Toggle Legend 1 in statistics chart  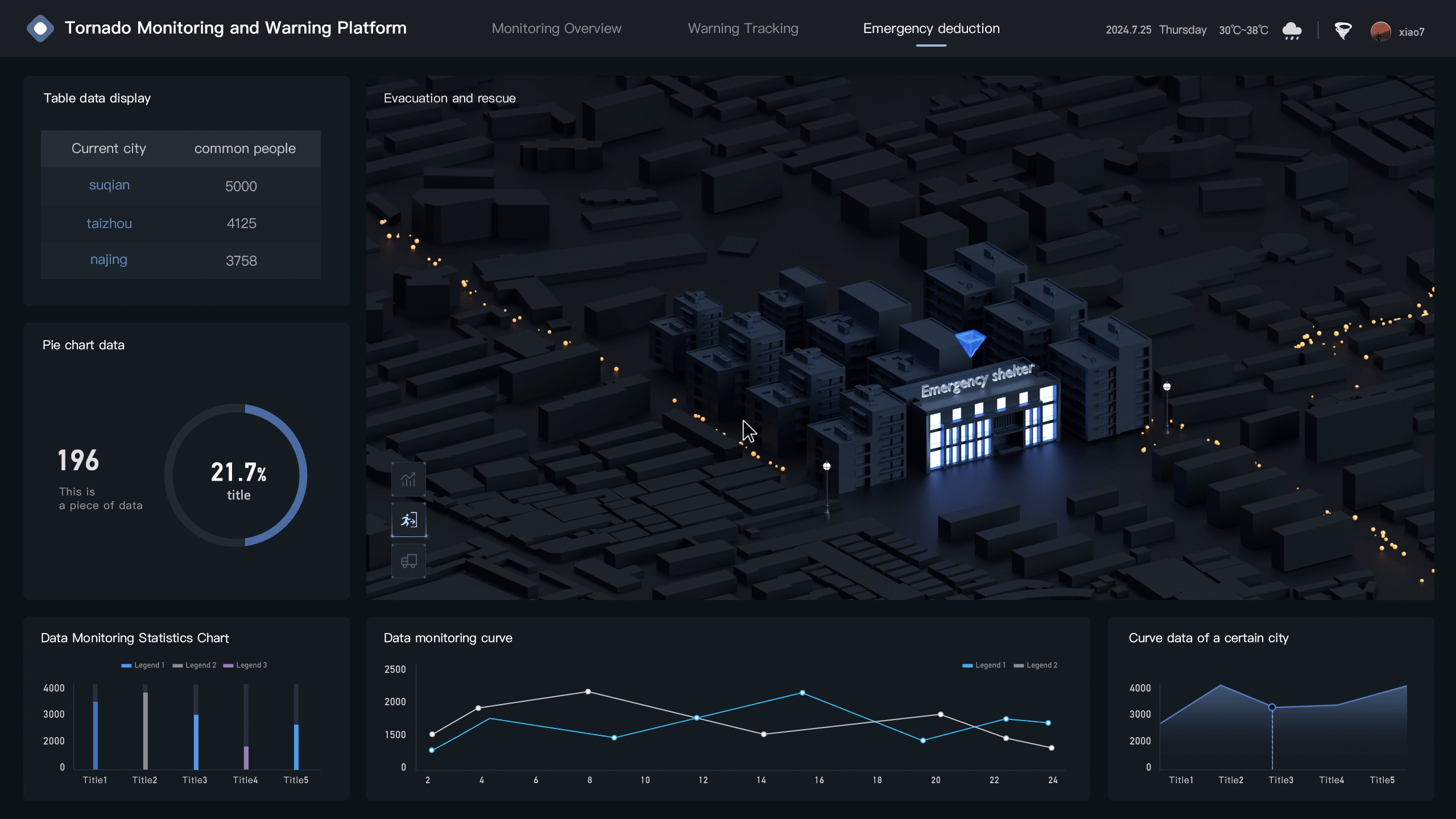[143, 665]
